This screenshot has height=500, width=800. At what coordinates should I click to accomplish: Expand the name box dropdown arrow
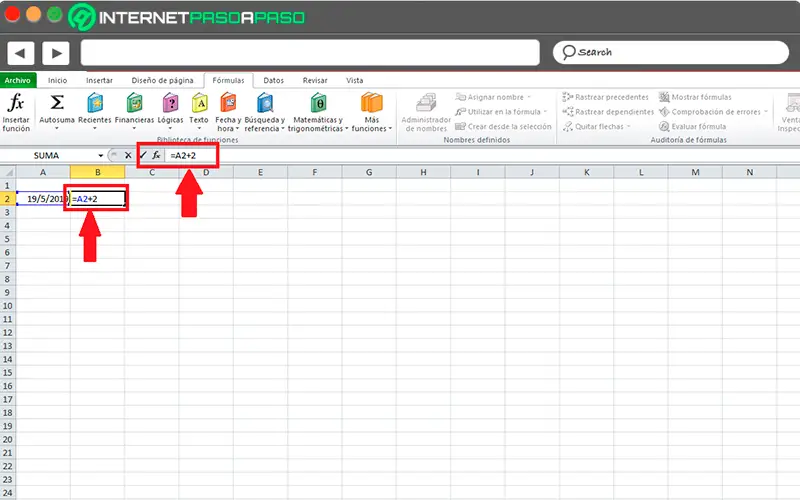[x=101, y=156]
